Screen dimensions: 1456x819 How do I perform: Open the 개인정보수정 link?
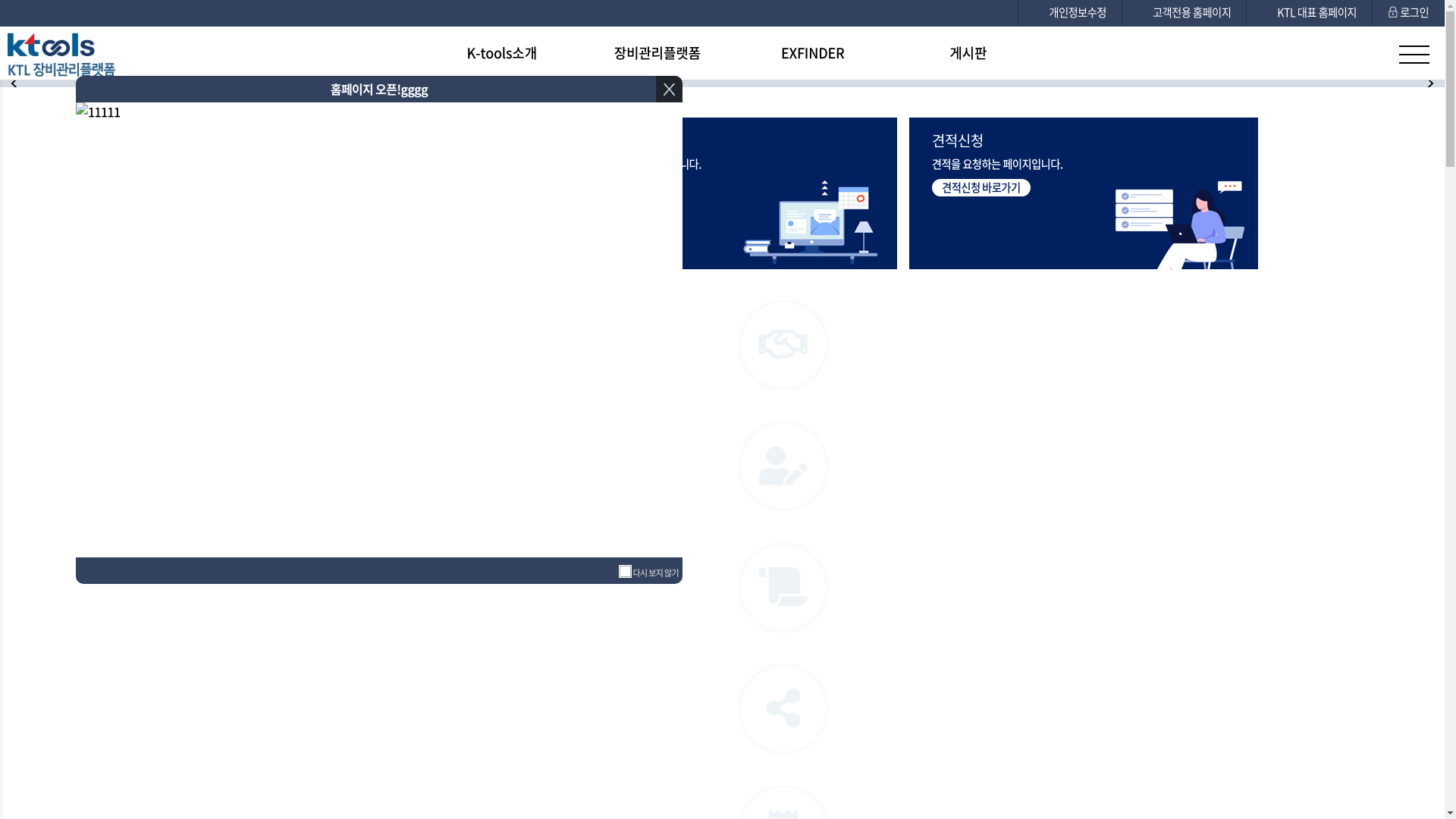(x=1077, y=13)
